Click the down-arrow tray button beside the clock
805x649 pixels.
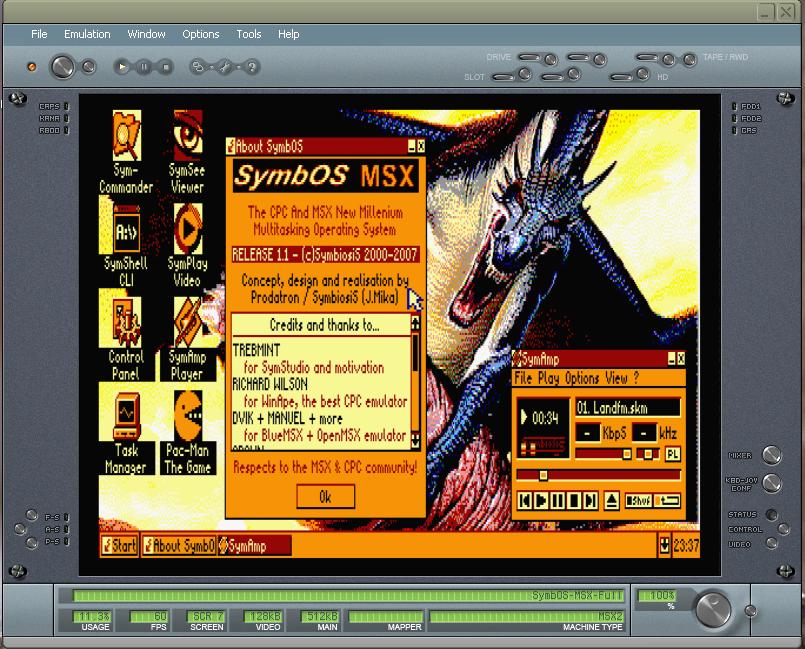pyautogui.click(x=664, y=545)
